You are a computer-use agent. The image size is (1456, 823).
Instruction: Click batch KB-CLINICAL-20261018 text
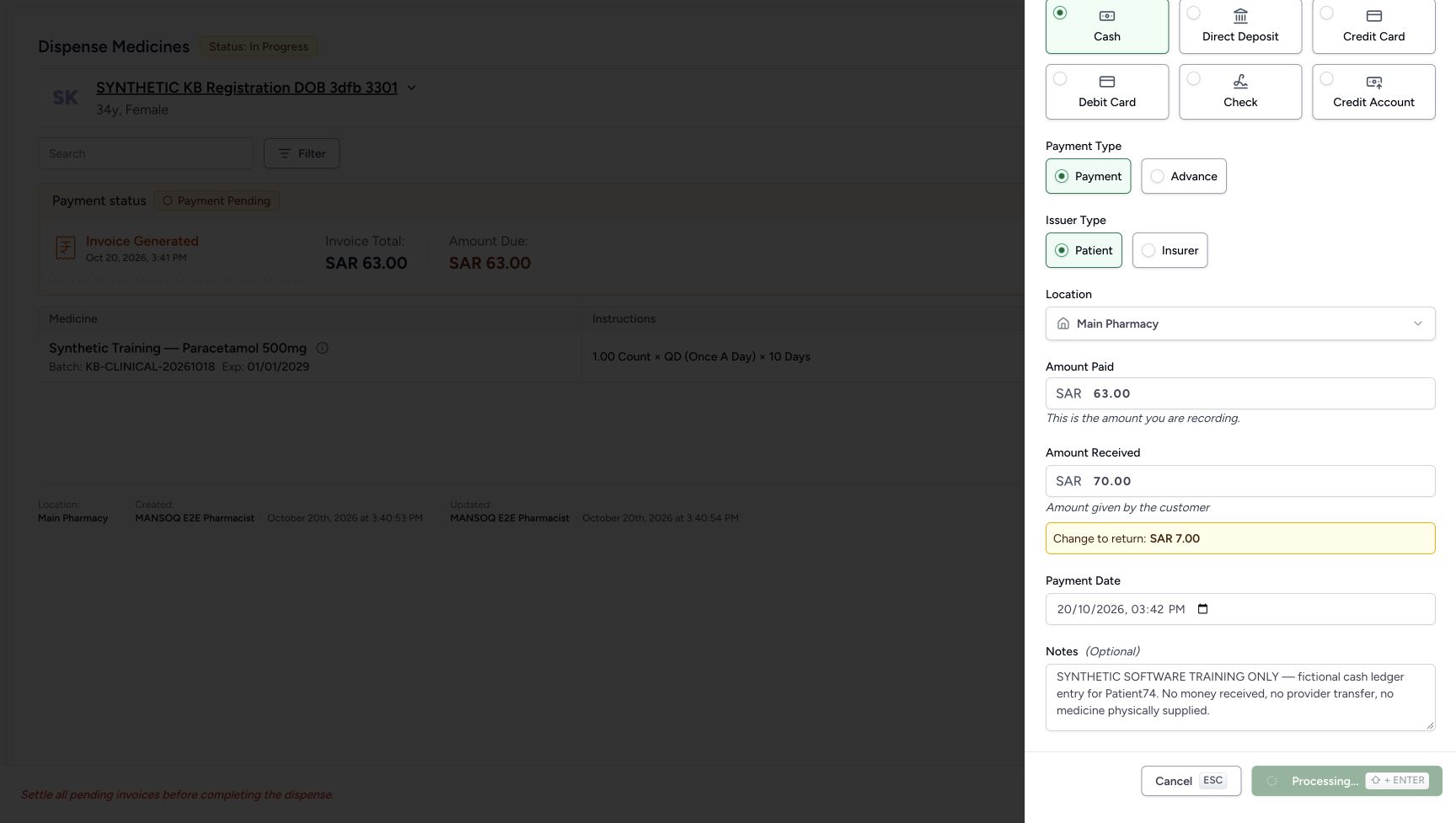[150, 366]
